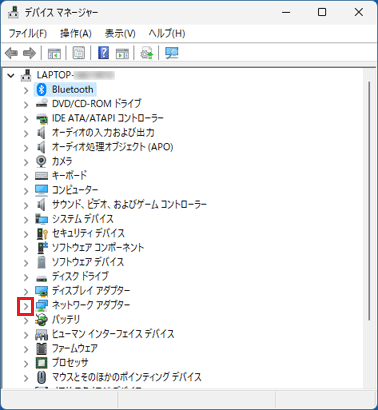Click the Update device driver toolbar icon

147,53
